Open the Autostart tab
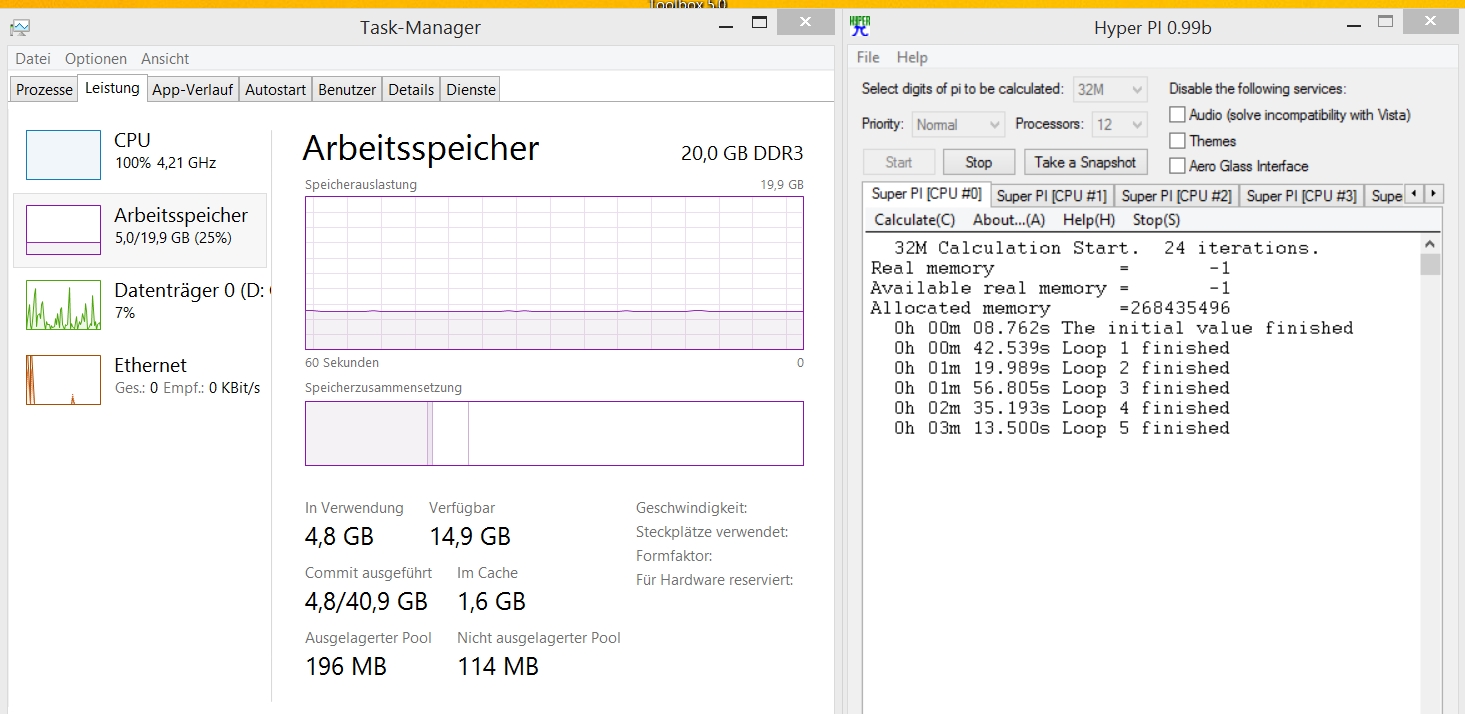This screenshot has height=714, width=1465. tap(275, 89)
